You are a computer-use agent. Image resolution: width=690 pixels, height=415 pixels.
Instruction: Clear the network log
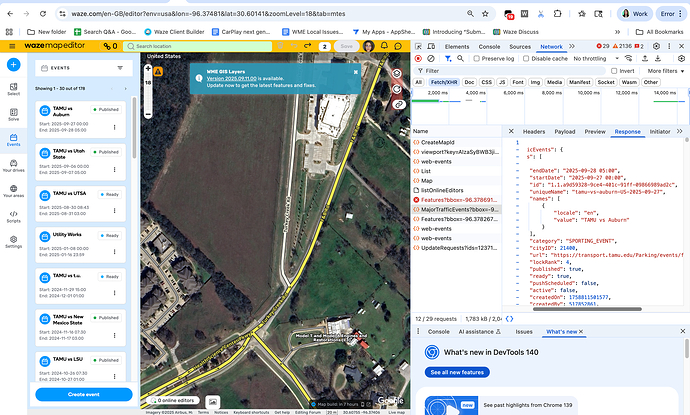[x=431, y=58]
